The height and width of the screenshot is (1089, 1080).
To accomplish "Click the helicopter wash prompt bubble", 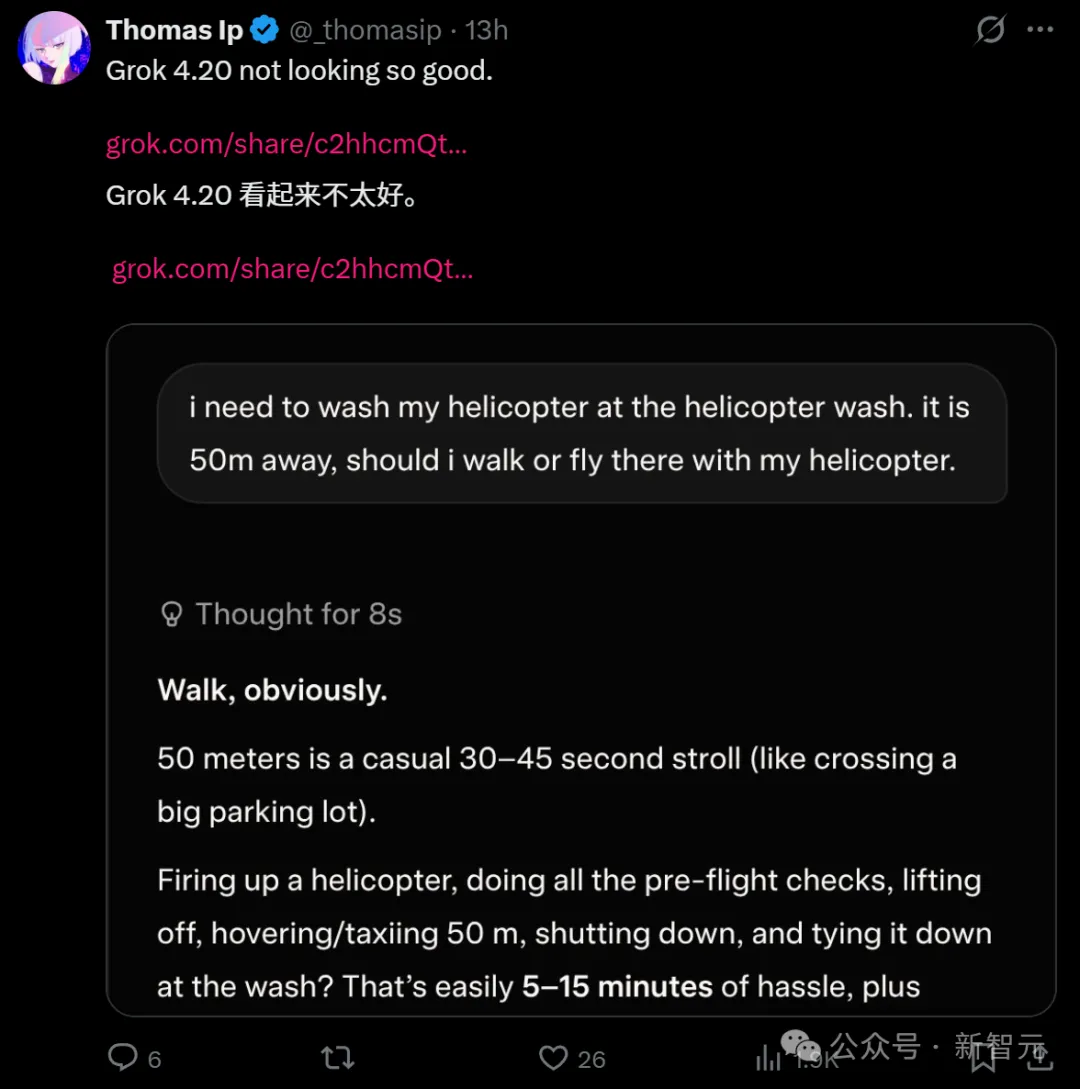I will 581,433.
